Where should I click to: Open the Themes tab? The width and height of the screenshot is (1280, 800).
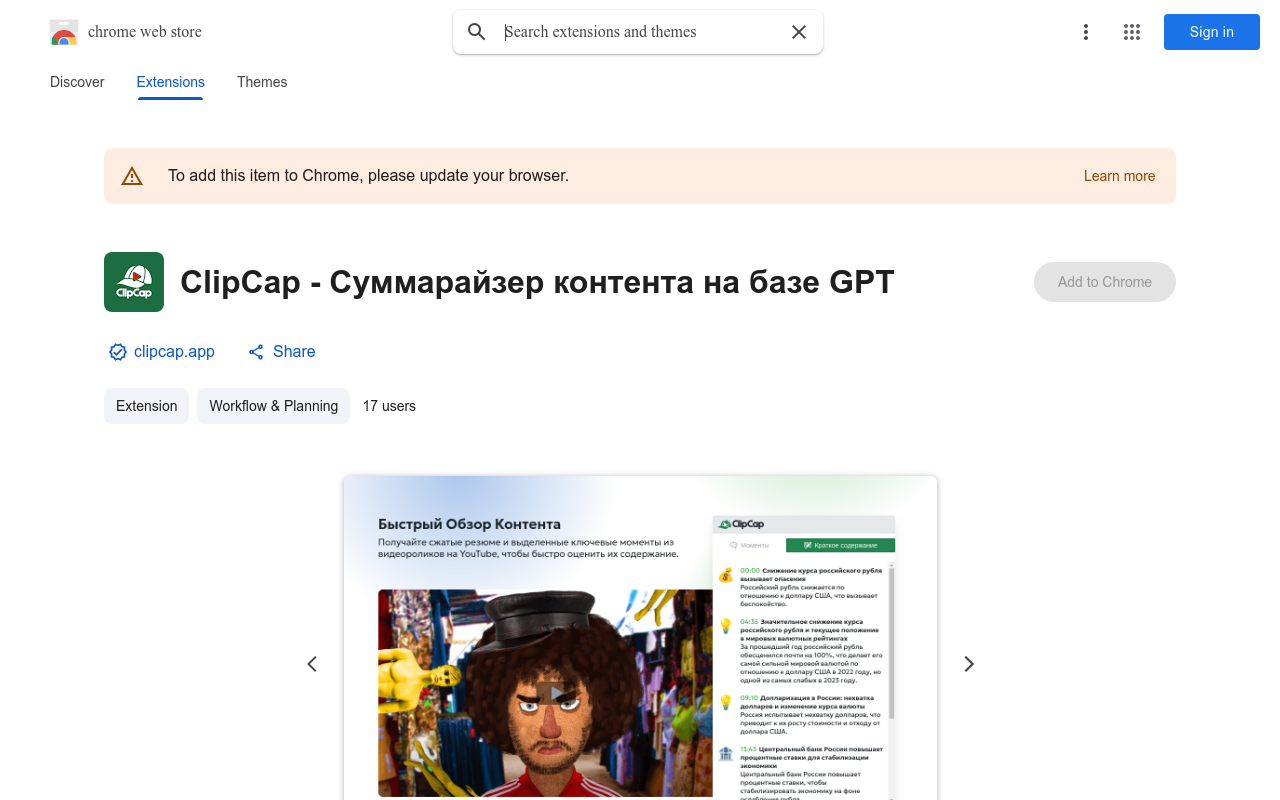point(262,82)
